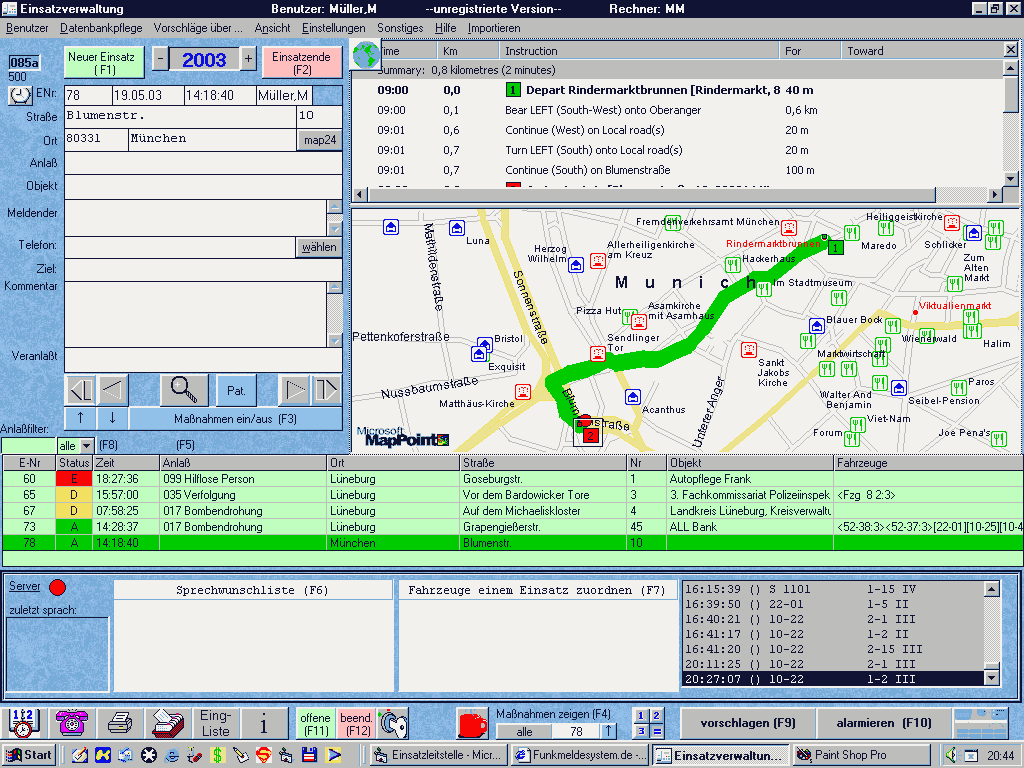
Task: Open the Einstellungen menu
Action: 333,28
